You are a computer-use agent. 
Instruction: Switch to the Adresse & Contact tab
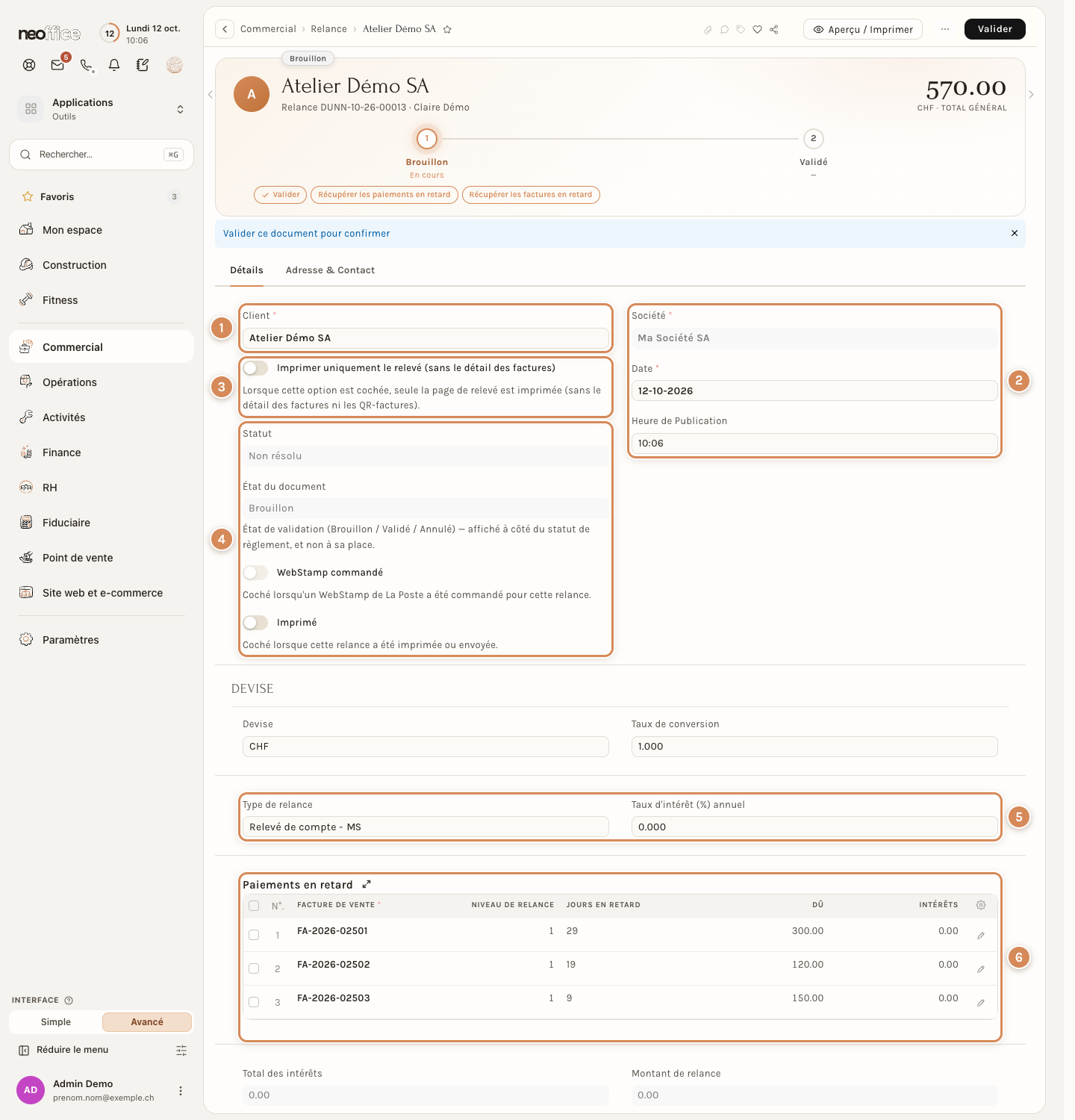coord(330,270)
